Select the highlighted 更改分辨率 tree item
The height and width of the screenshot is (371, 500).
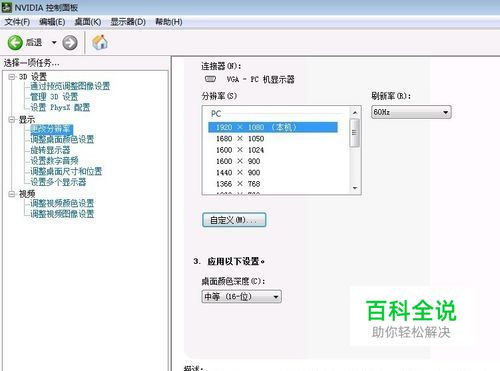click(51, 129)
